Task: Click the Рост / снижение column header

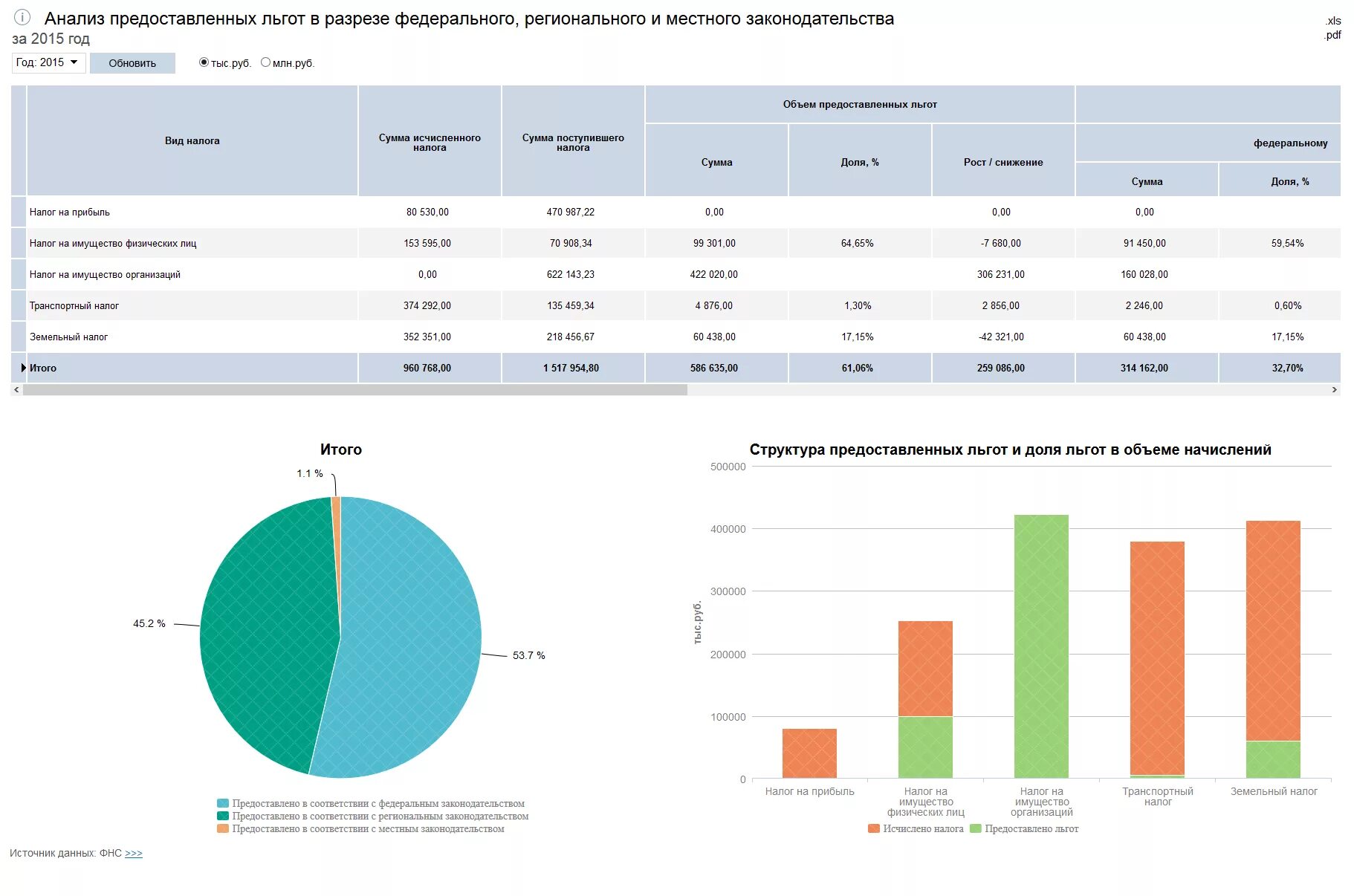Action: click(1003, 161)
